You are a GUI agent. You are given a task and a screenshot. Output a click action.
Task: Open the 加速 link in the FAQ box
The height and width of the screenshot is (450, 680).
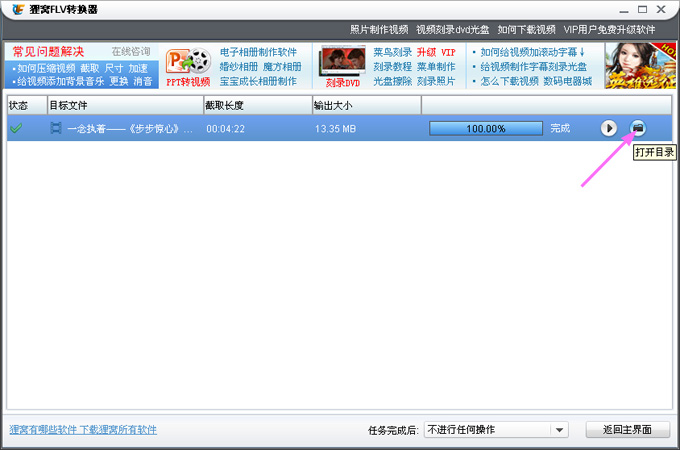pyautogui.click(x=138, y=68)
